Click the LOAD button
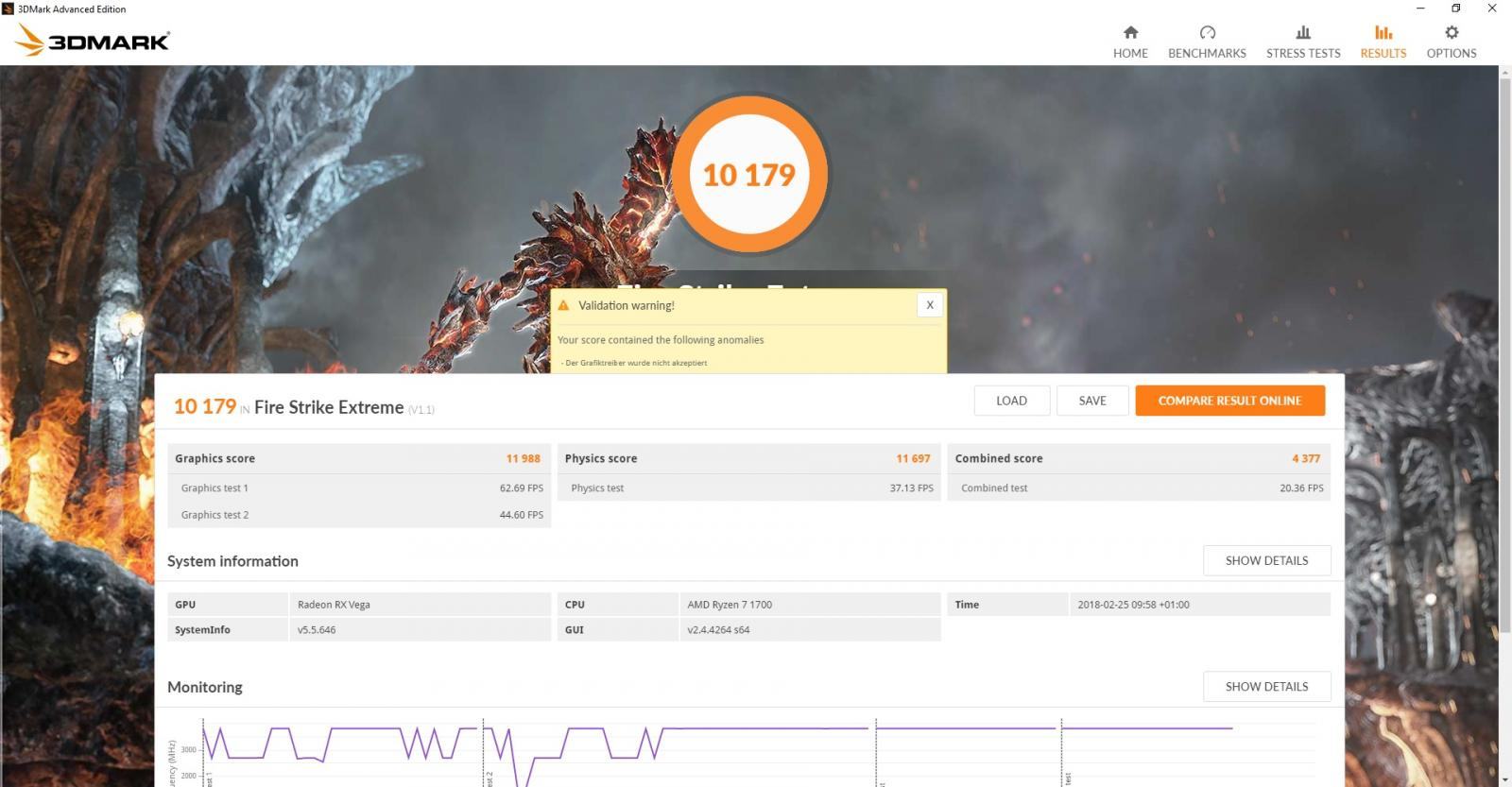Image resolution: width=1512 pixels, height=787 pixels. tap(1011, 401)
